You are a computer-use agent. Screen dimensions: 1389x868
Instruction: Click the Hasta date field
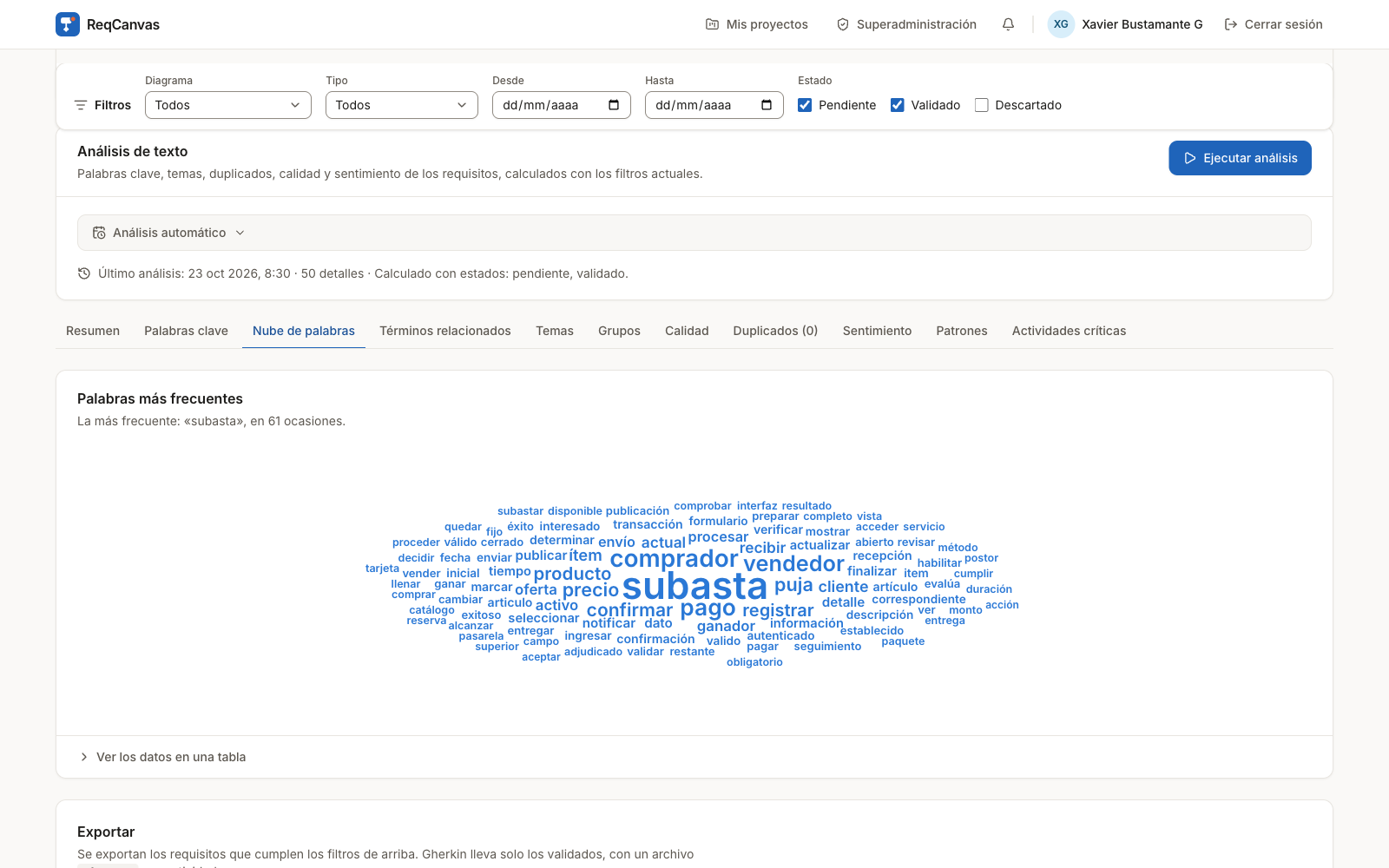tap(714, 105)
